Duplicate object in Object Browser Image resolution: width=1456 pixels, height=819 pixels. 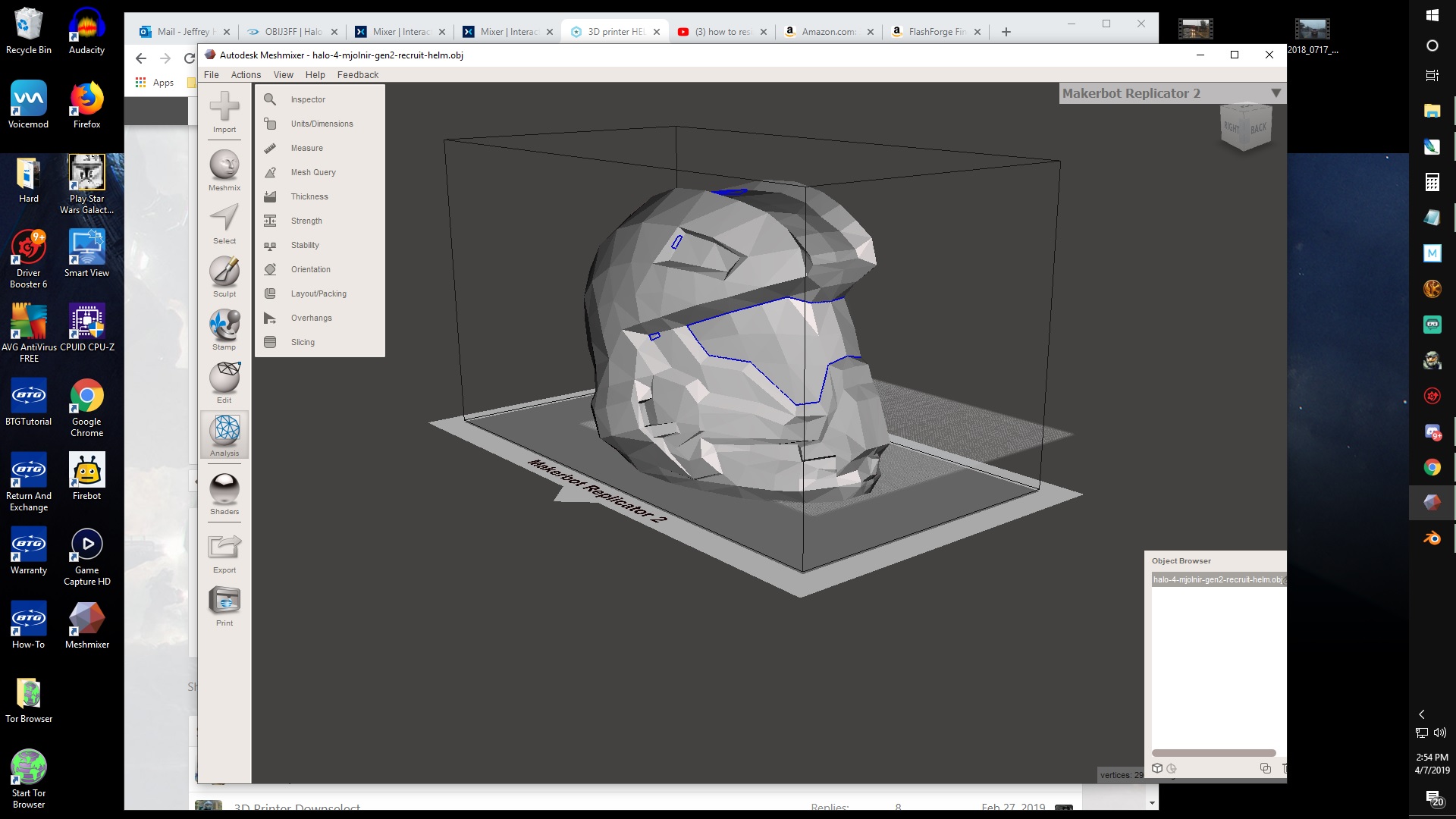point(1265,768)
